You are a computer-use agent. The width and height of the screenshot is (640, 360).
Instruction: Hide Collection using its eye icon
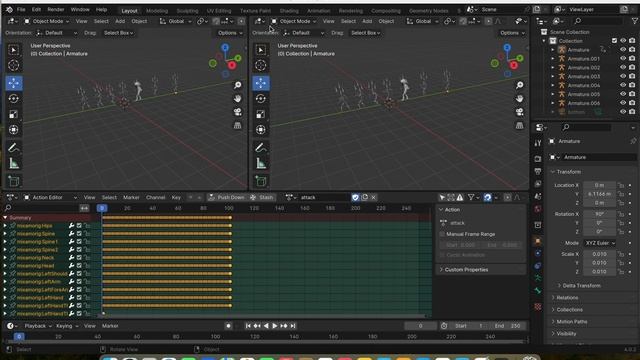[x=623, y=41]
